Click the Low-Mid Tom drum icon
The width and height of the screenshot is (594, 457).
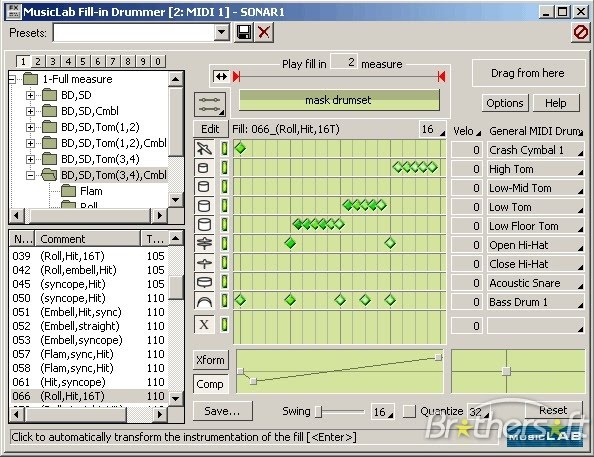coord(204,186)
